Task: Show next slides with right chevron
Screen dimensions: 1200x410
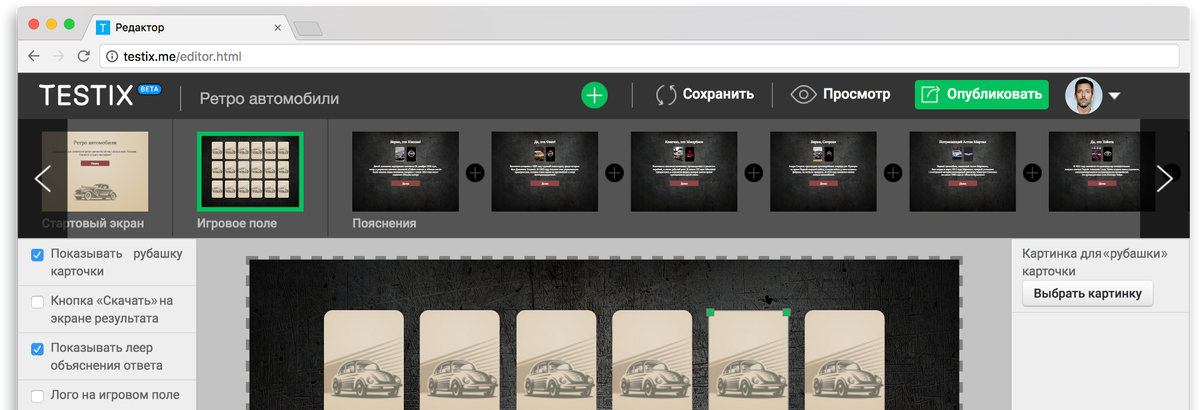Action: tap(1165, 178)
